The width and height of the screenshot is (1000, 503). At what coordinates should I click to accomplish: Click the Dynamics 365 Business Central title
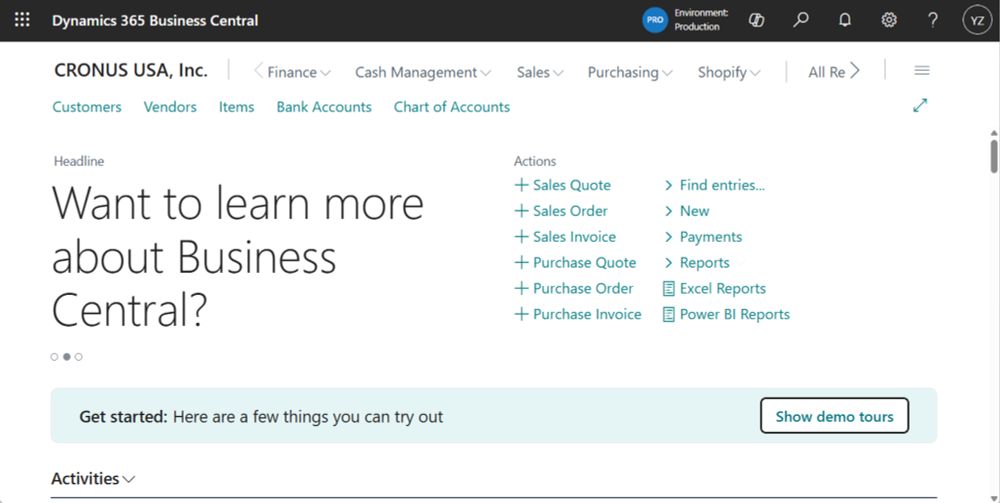(155, 20)
